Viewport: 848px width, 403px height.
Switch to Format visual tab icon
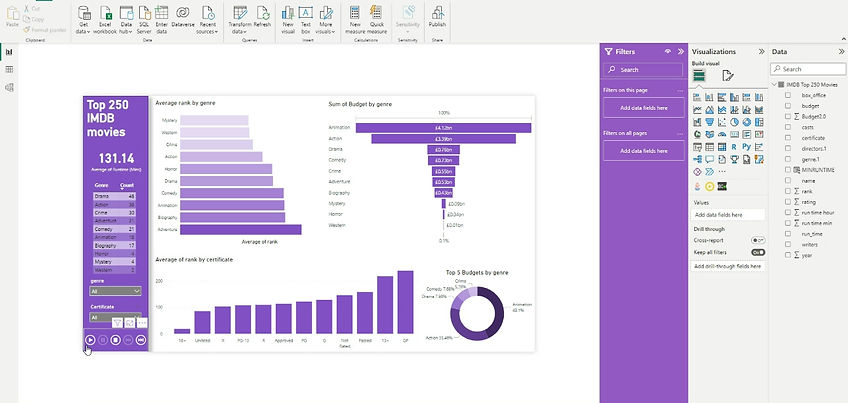[728, 76]
